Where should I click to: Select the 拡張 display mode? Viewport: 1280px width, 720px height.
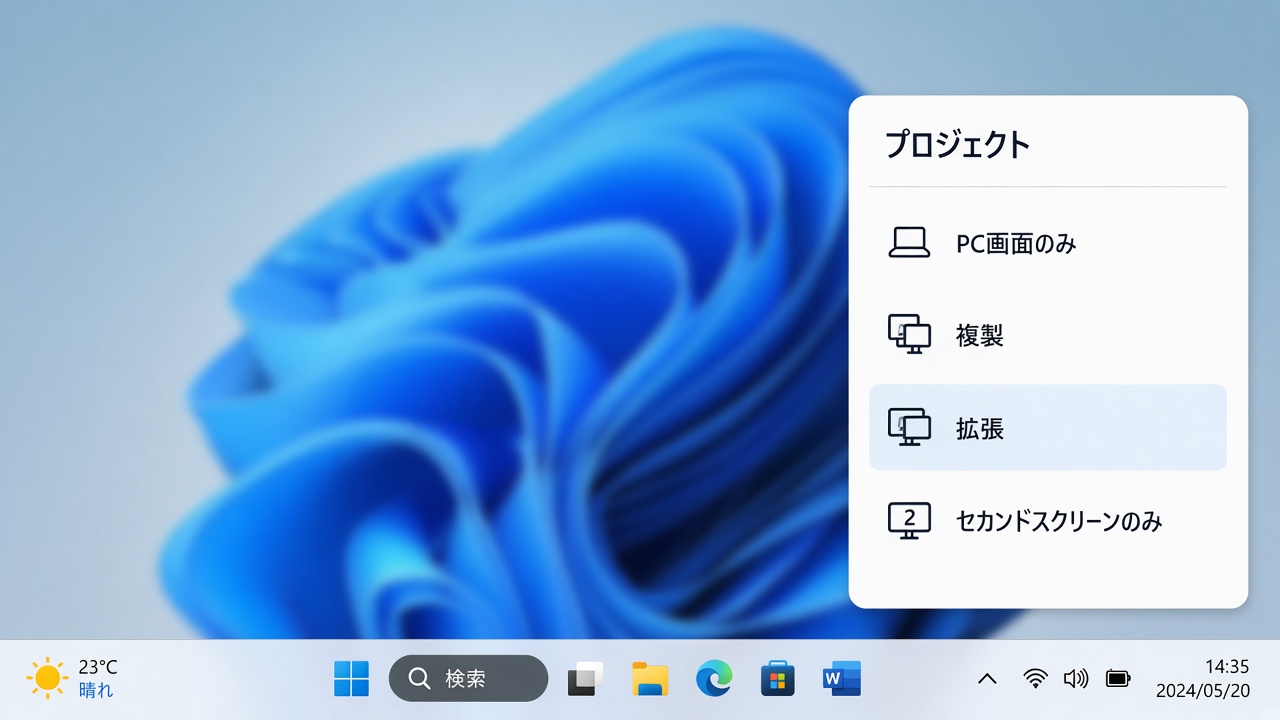pyautogui.click(x=1047, y=427)
